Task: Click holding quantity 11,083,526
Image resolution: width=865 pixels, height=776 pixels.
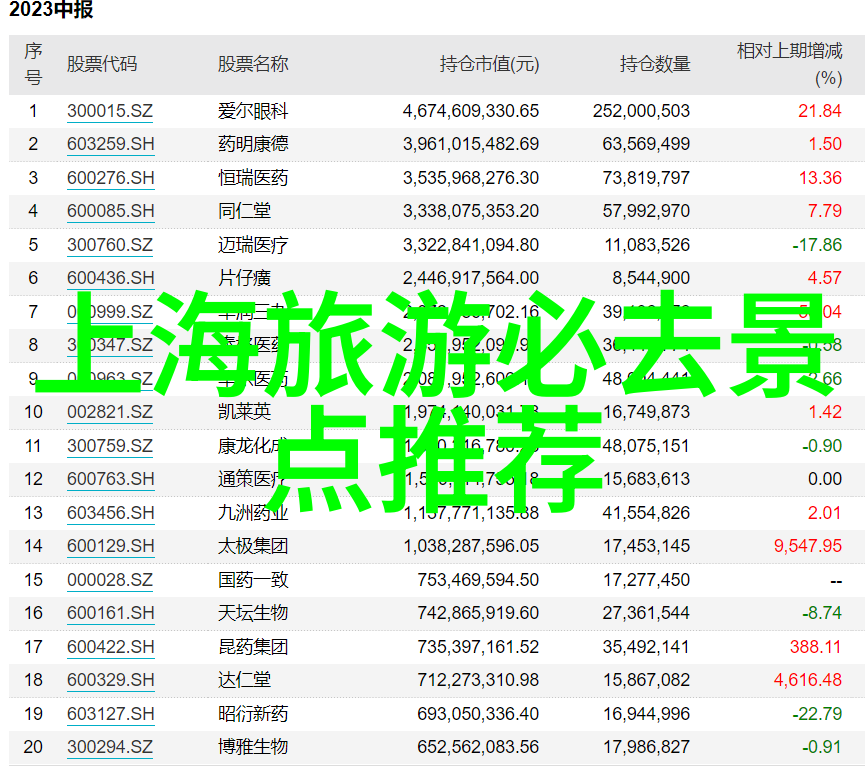Action: click(x=647, y=245)
